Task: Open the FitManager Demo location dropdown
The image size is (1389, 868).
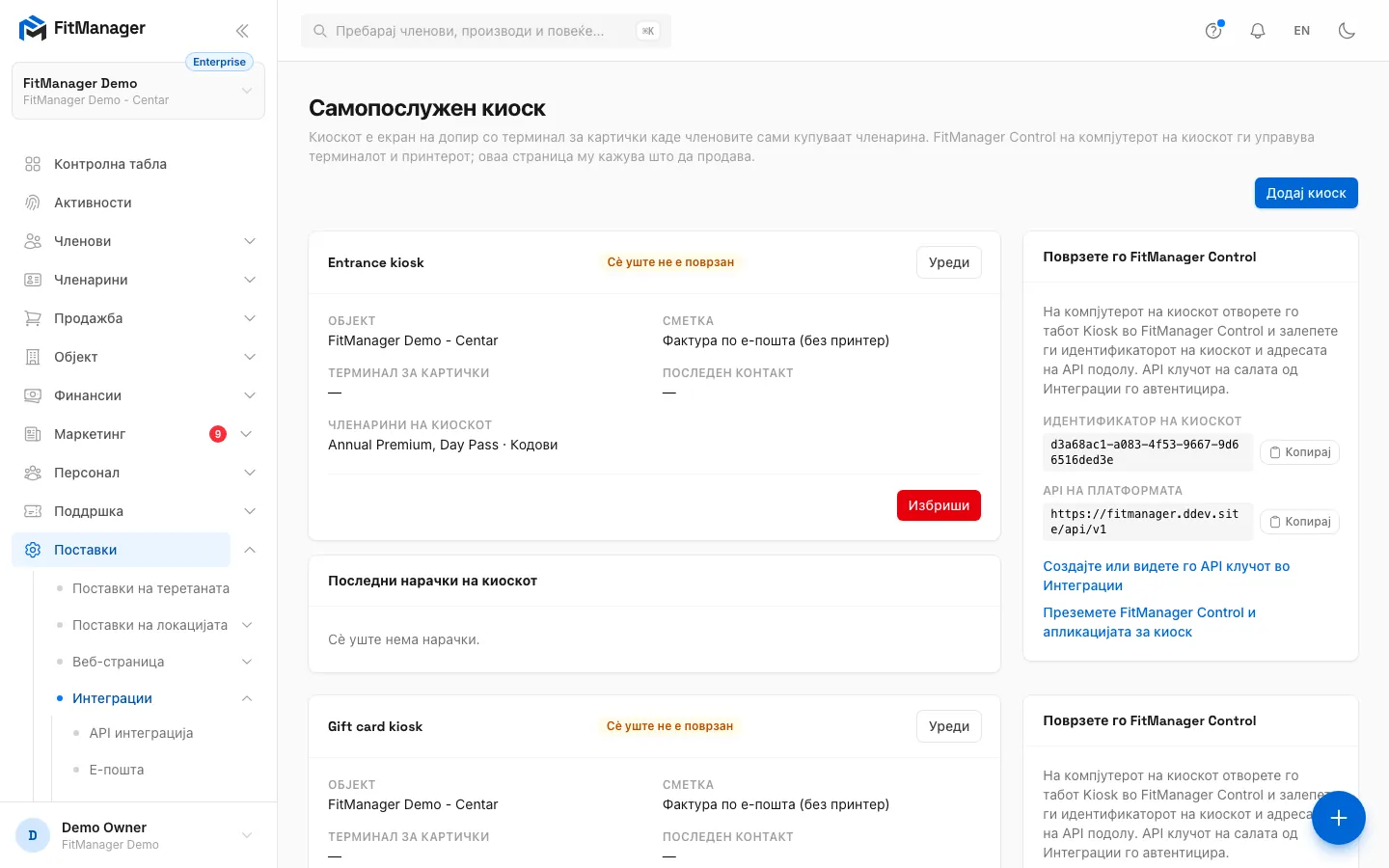Action: coord(138,91)
